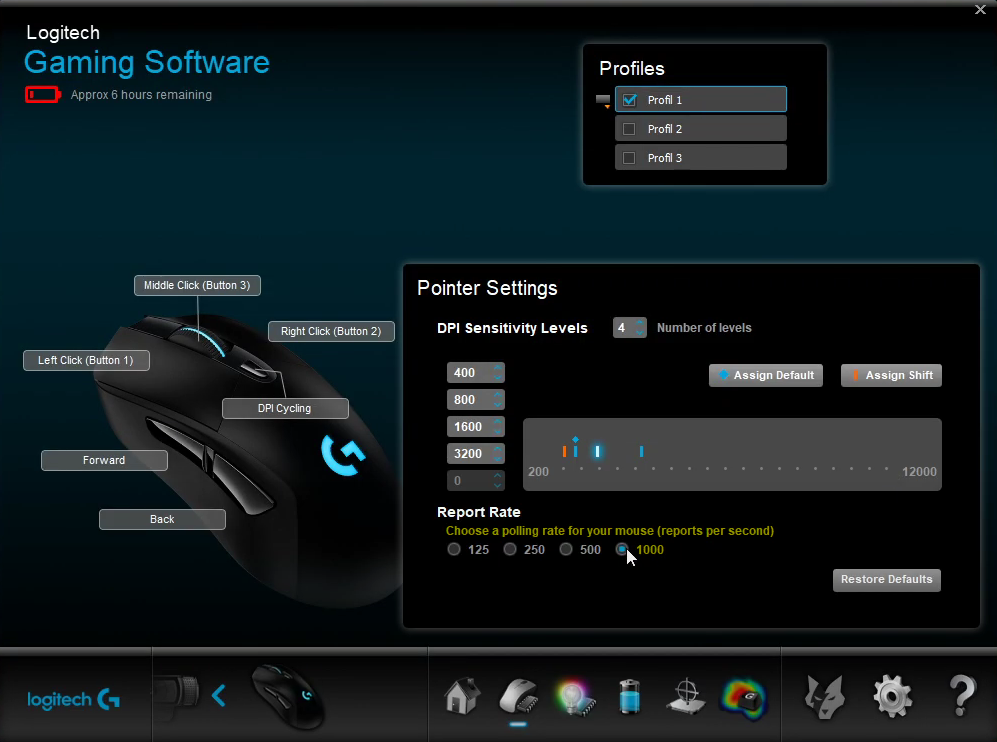Select the 125 report rate
The height and width of the screenshot is (742, 997).
pos(453,549)
